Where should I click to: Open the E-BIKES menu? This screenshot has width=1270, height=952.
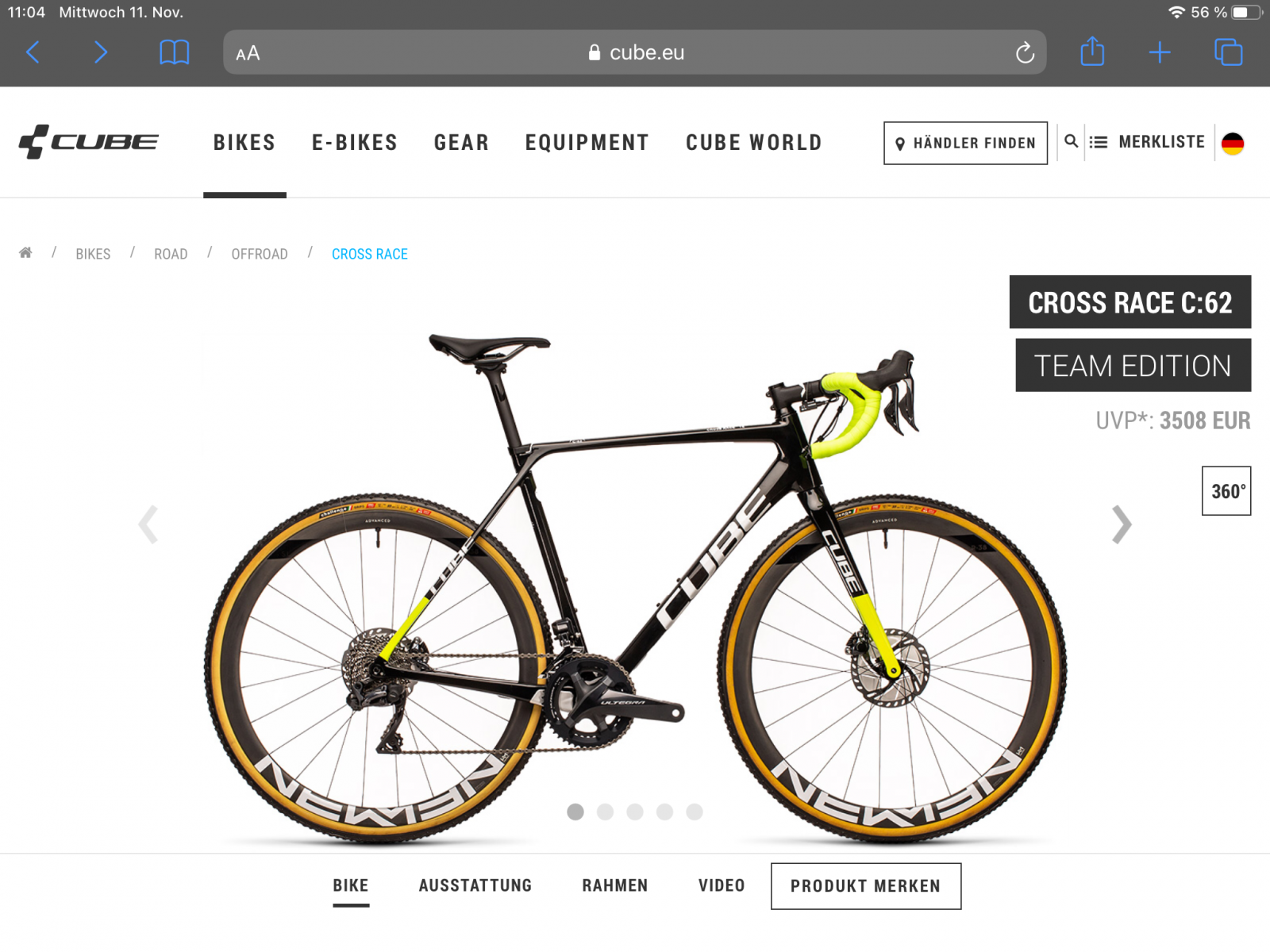point(355,143)
